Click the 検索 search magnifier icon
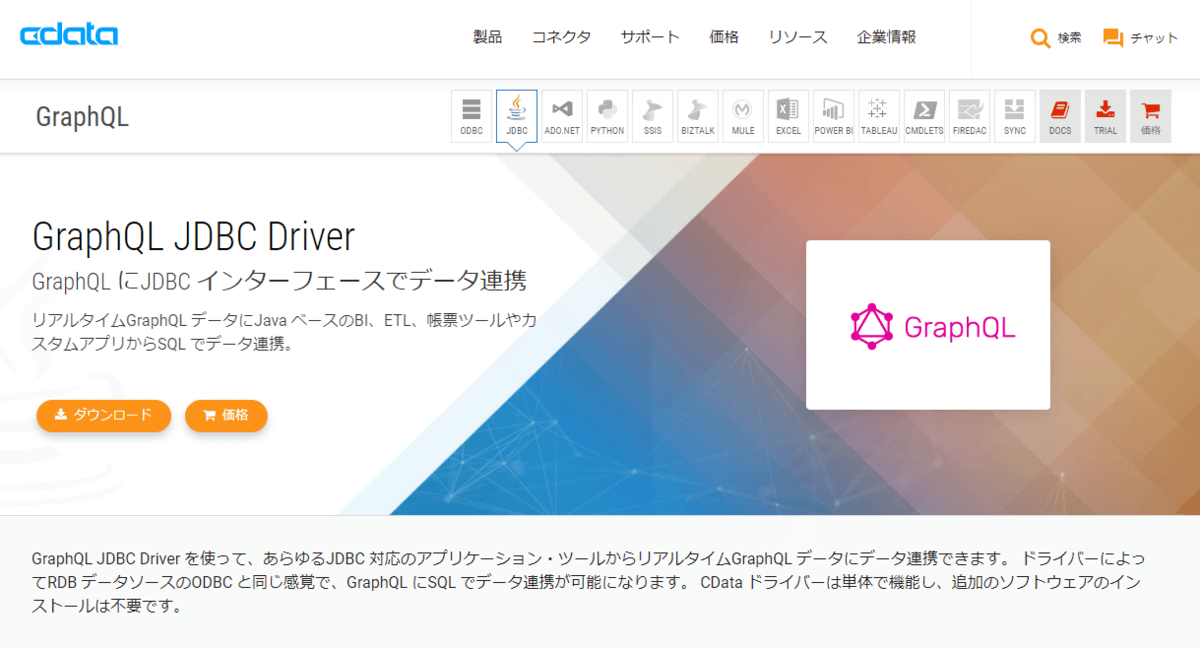The height and width of the screenshot is (648, 1200). coord(1040,38)
